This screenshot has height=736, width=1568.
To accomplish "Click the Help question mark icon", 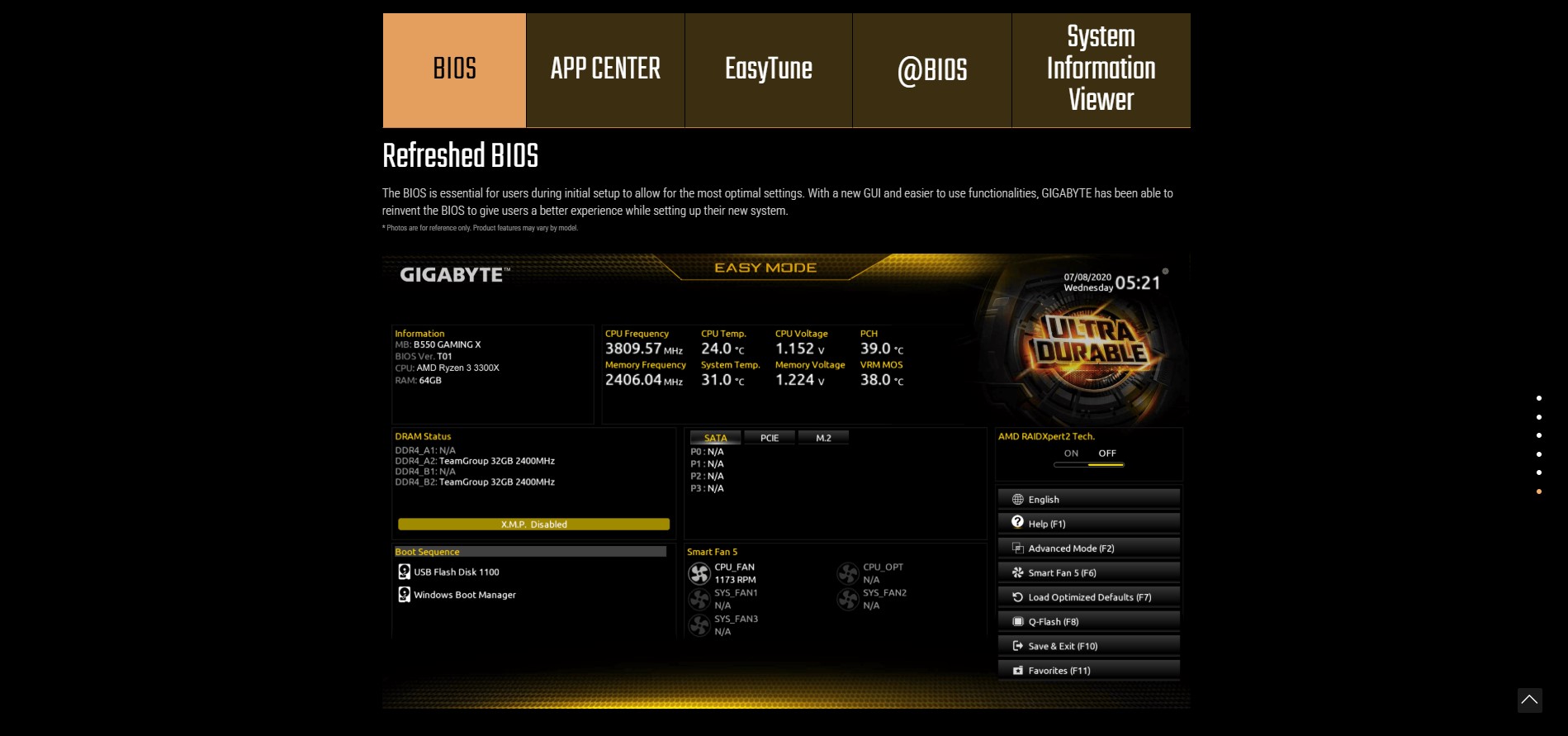I will (x=1018, y=522).
